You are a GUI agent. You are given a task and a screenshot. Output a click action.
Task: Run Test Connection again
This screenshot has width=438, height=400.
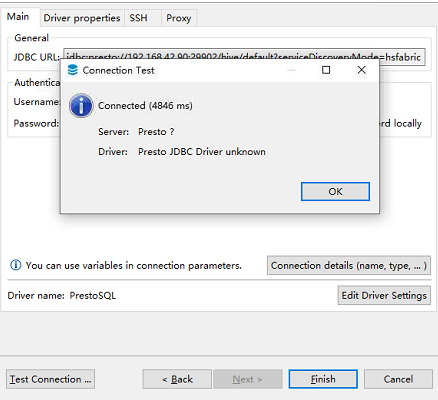50,379
